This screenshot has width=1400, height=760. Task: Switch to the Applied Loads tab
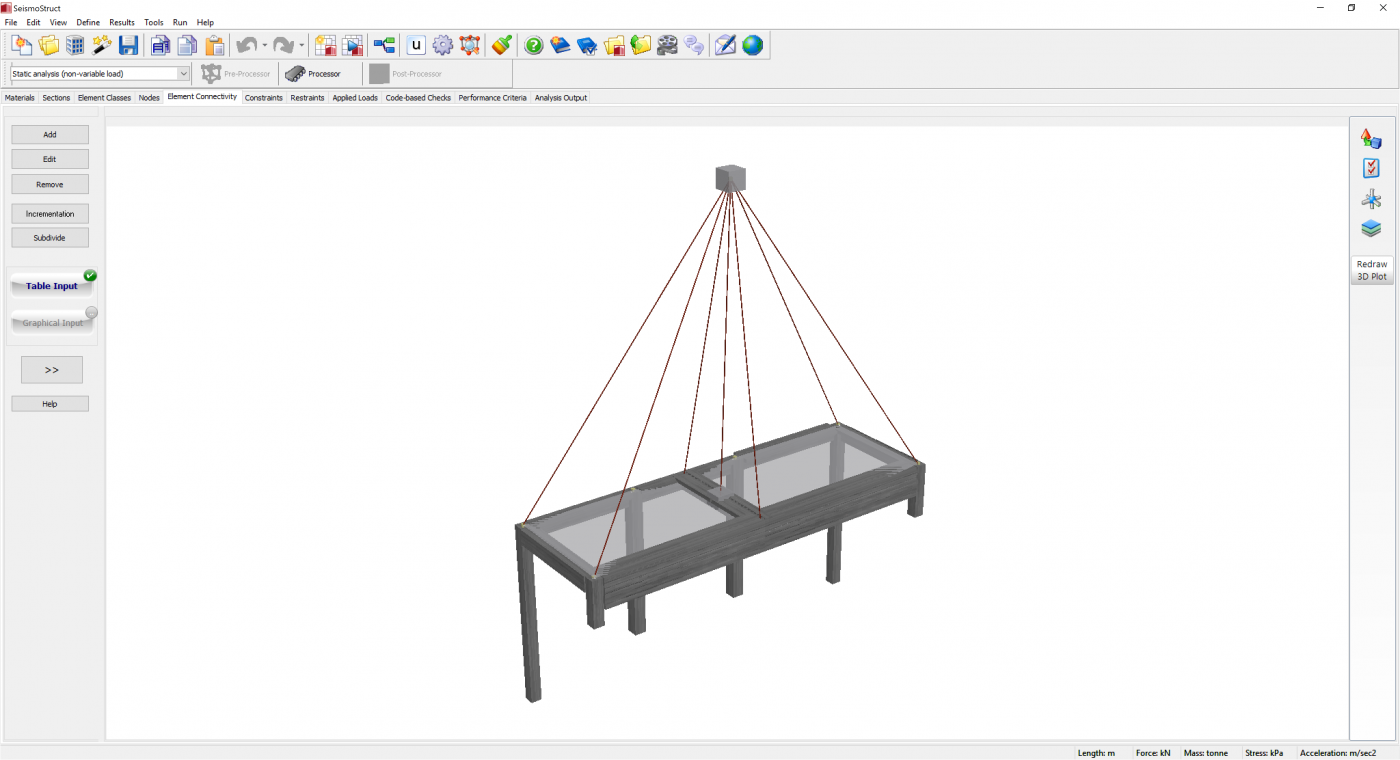coord(355,98)
